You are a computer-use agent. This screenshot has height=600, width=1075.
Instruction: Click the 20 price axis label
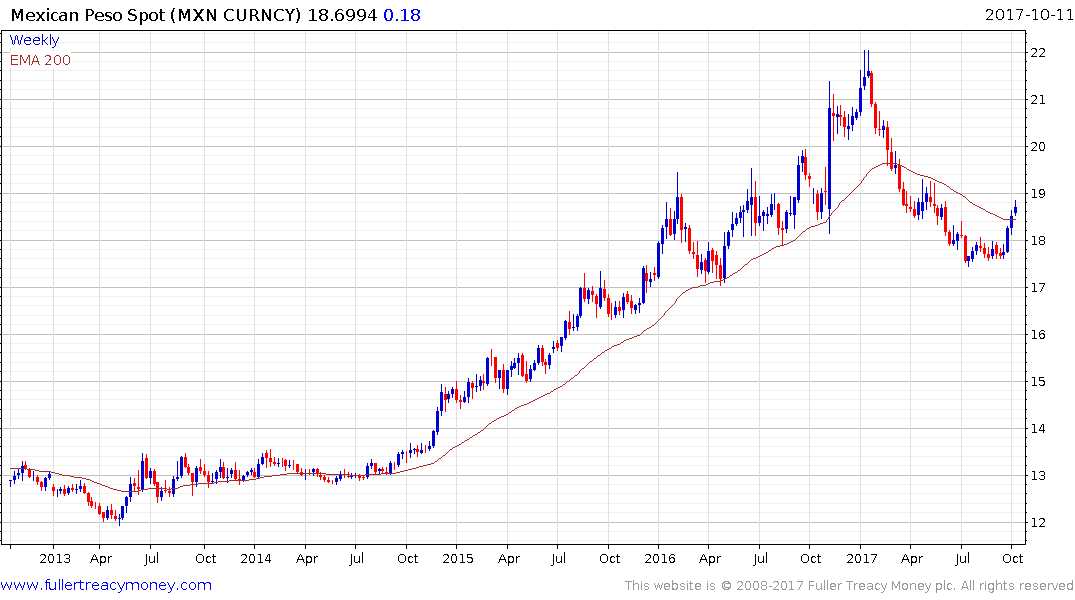click(x=1038, y=147)
